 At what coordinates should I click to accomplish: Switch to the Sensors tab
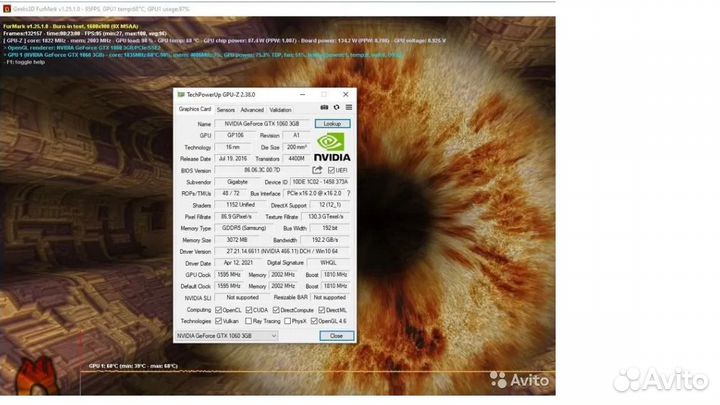[225, 110]
